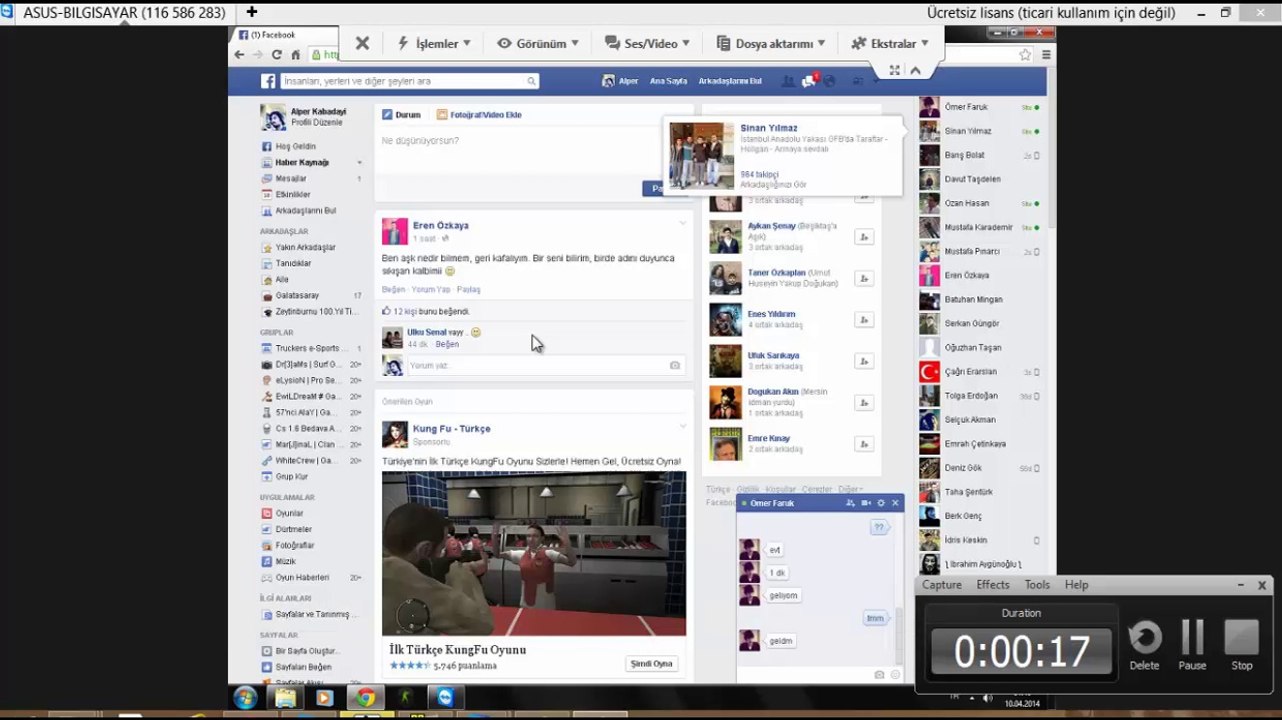Attach photo to comment via camera icon
Image resolution: width=1282 pixels, height=720 pixels.
click(x=675, y=366)
